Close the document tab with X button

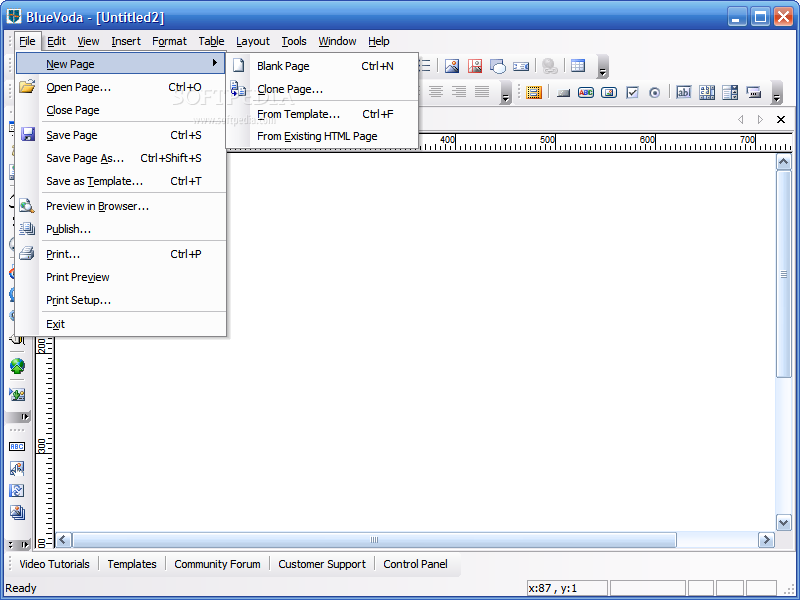781,119
